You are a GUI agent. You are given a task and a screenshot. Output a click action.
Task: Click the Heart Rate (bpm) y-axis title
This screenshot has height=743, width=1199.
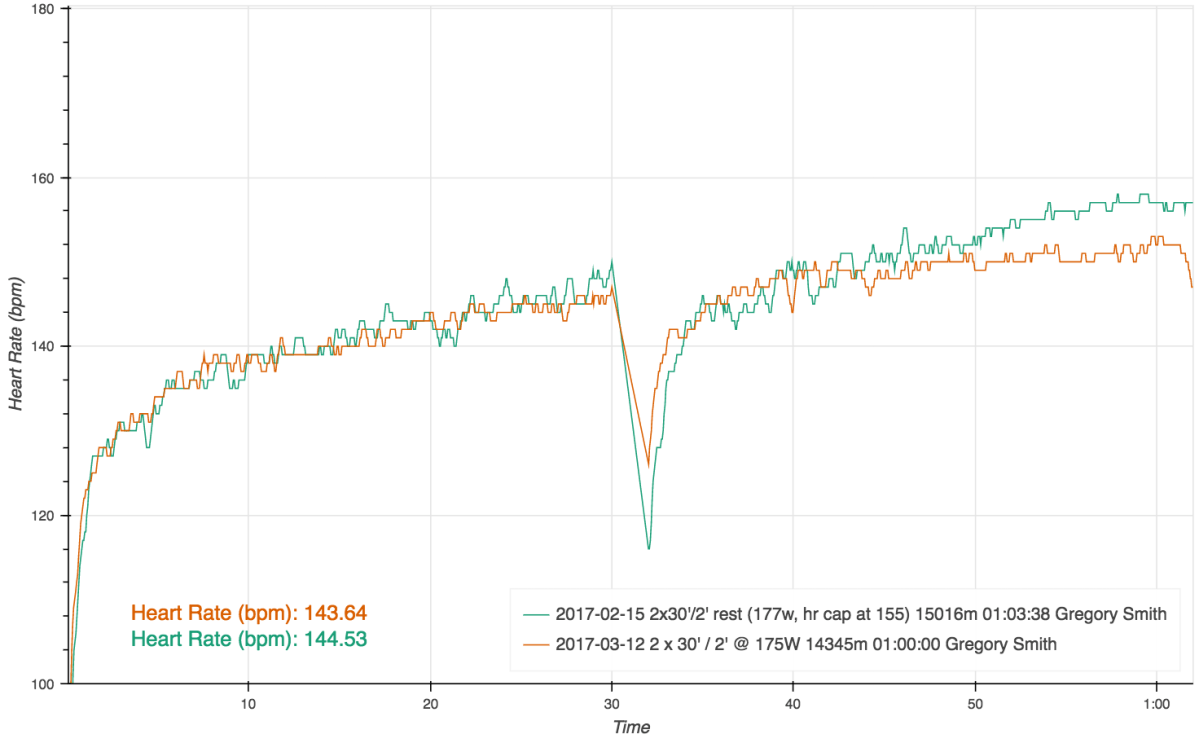[x=17, y=345]
